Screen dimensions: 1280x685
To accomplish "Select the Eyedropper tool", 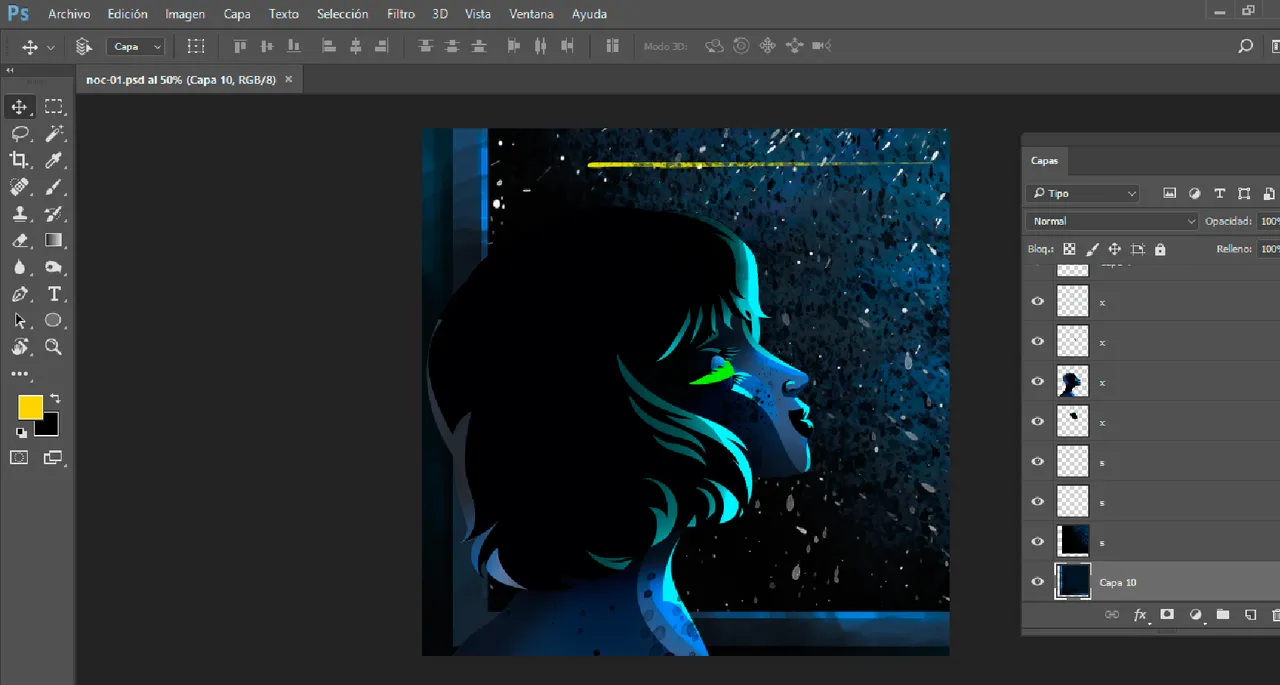I will click(x=54, y=160).
